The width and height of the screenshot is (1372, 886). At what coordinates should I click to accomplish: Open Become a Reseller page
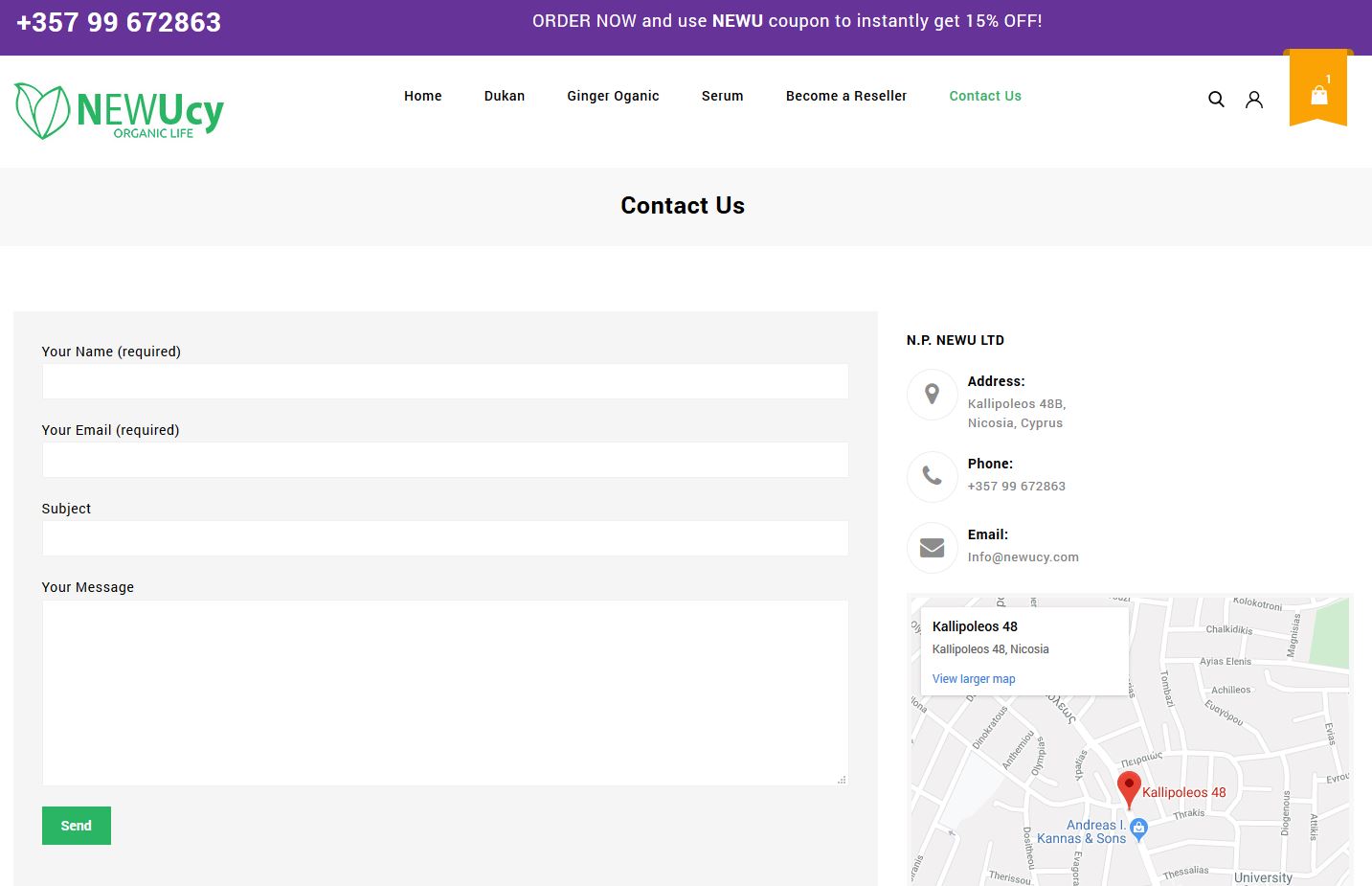tap(845, 96)
